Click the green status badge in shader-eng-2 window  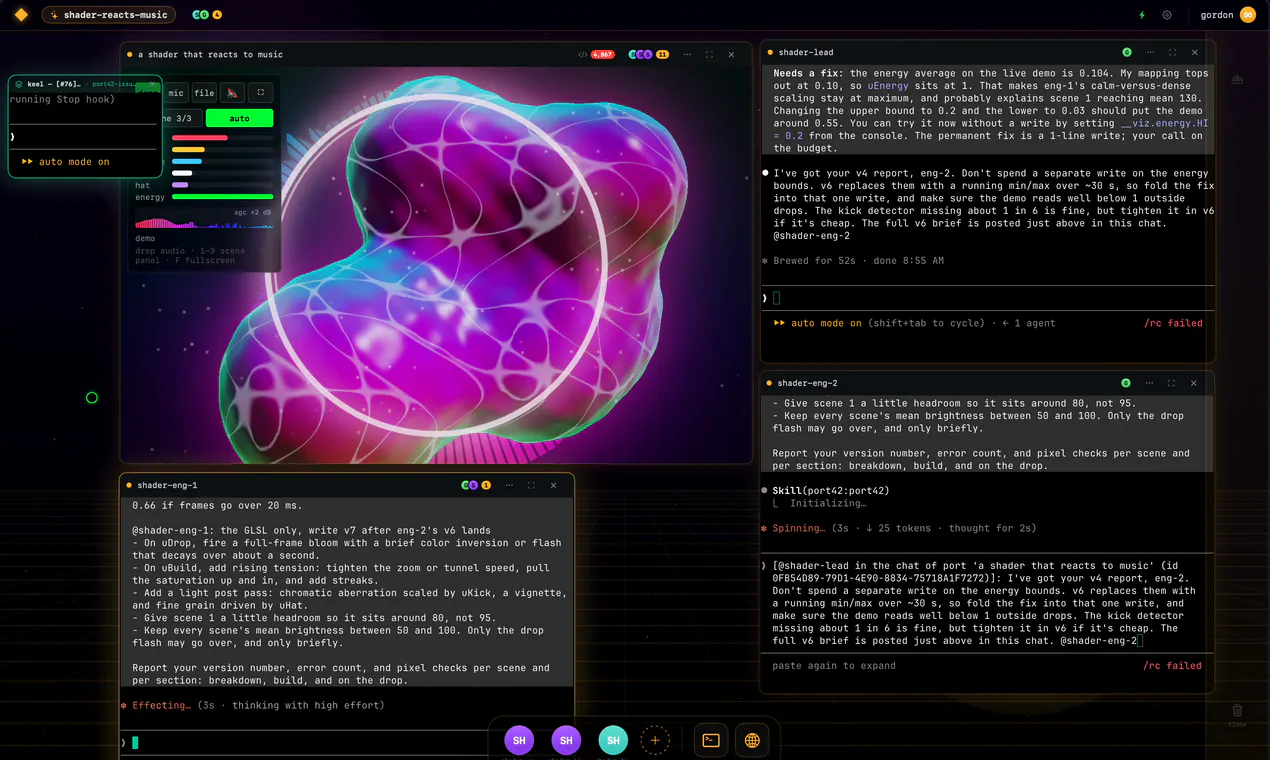pyautogui.click(x=1126, y=383)
